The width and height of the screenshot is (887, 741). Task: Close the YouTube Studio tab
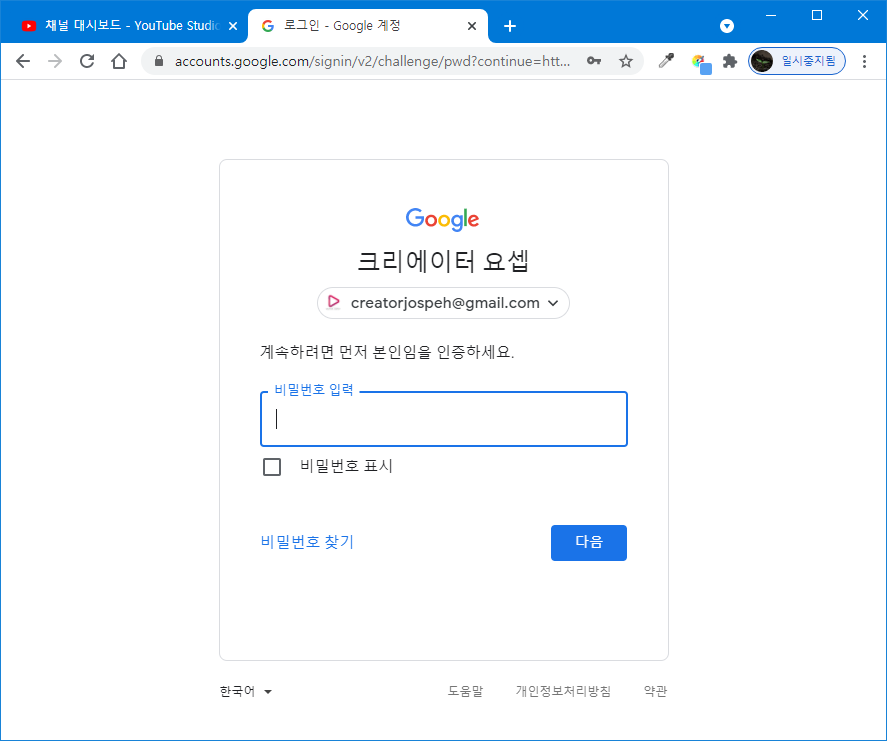232,26
